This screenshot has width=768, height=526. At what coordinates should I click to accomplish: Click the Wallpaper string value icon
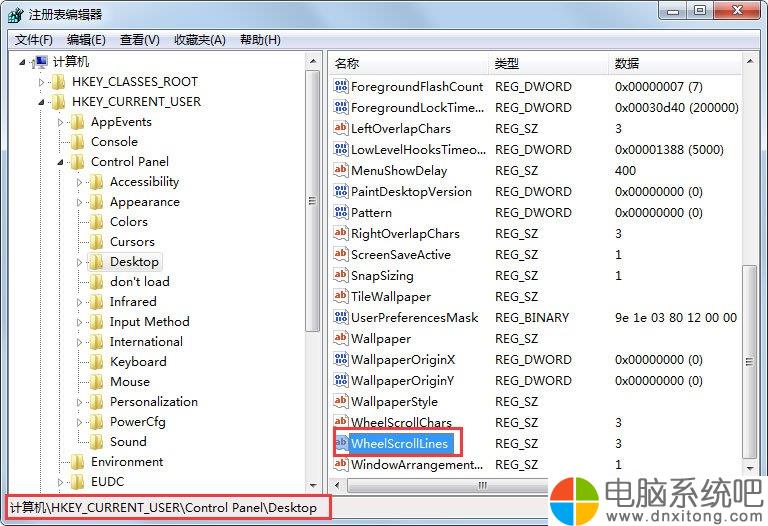tap(341, 338)
